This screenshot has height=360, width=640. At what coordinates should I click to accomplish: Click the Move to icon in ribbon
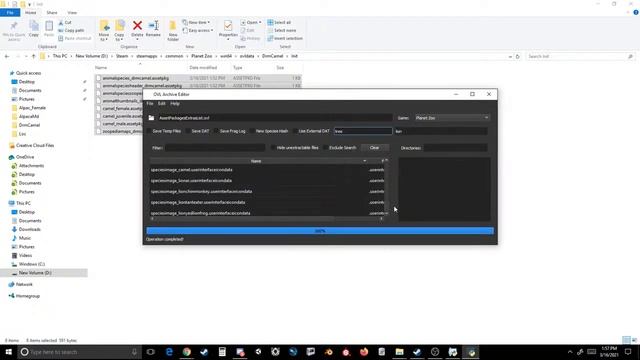tap(104, 26)
